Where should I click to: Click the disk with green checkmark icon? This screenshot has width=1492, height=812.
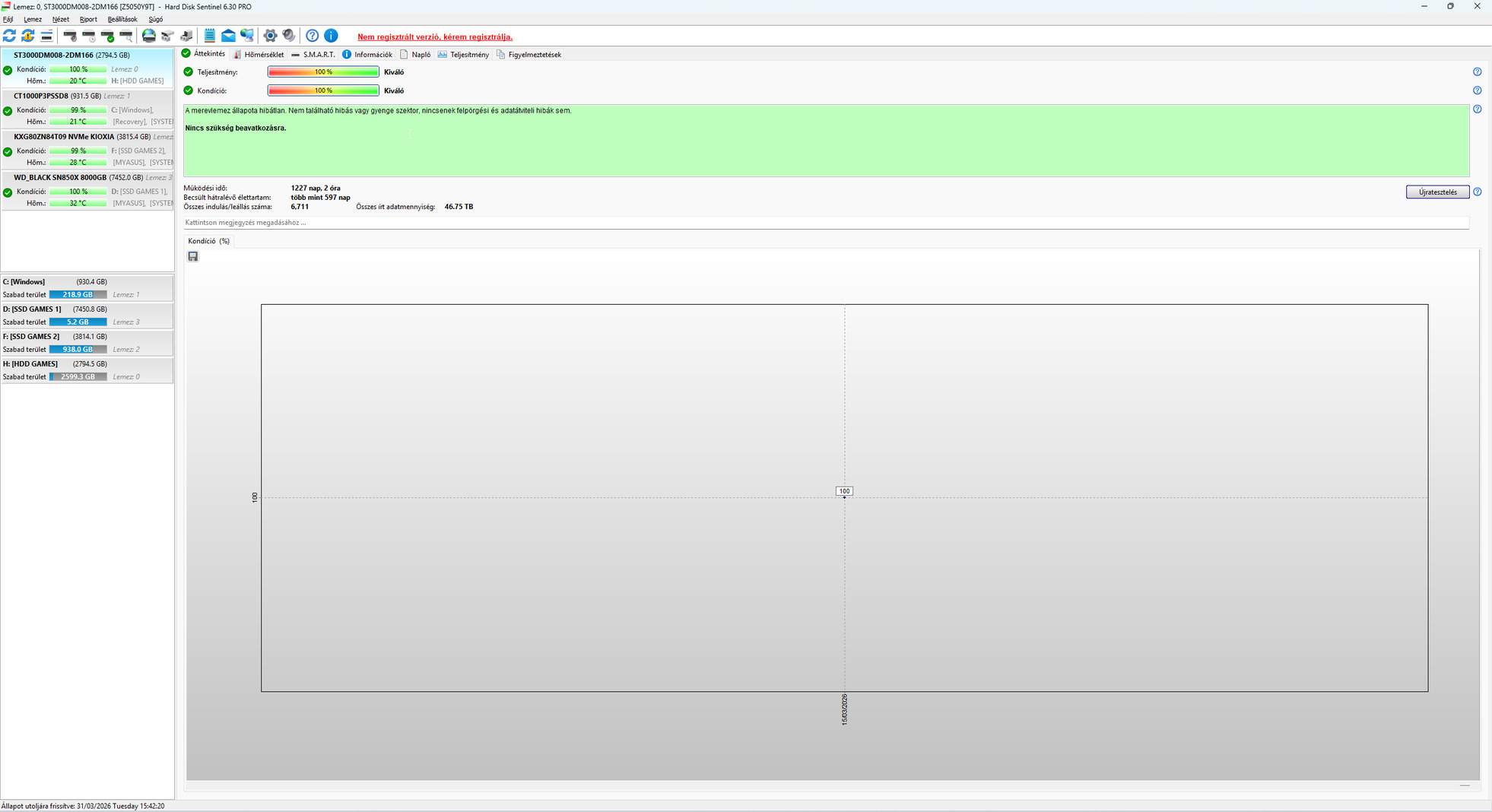click(107, 36)
